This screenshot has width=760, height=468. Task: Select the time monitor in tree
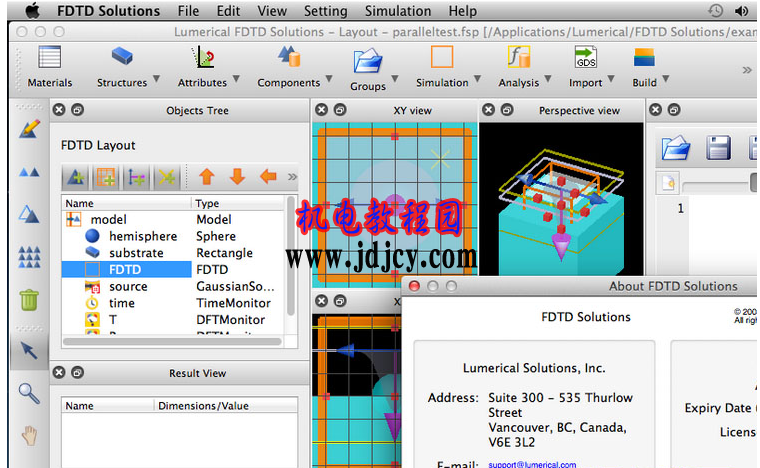coord(173,303)
